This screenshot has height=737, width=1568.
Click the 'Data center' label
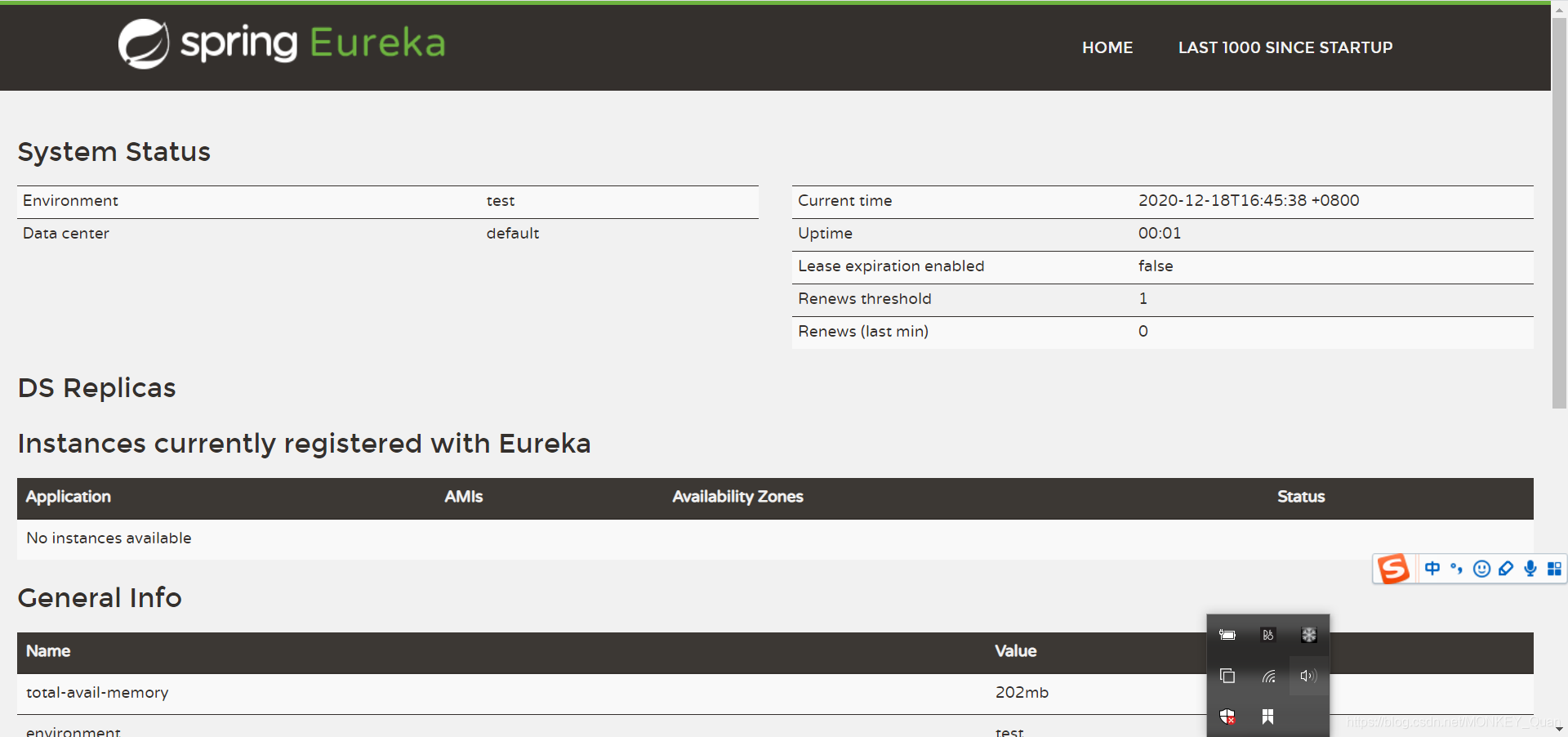click(x=66, y=233)
